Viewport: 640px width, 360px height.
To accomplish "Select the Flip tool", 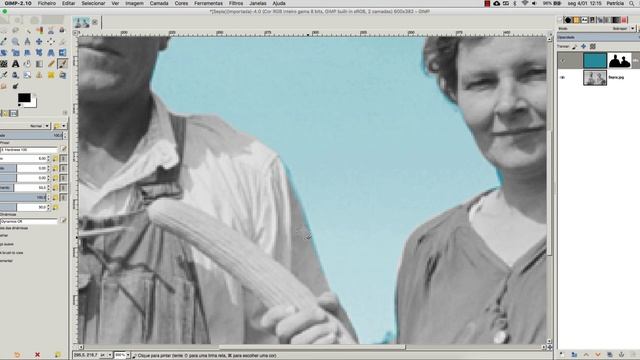I will (62, 52).
